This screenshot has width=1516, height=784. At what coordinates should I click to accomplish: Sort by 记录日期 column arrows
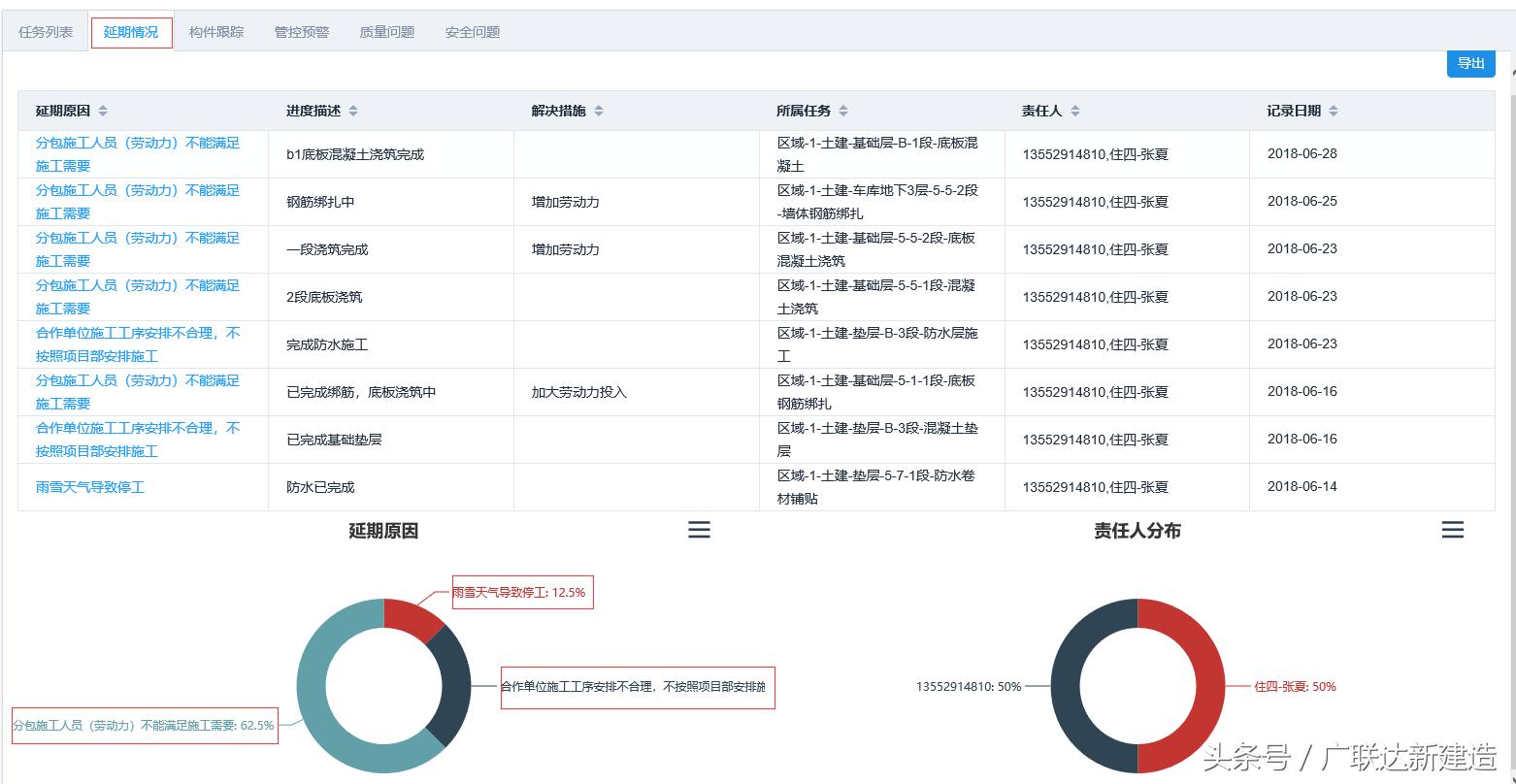(x=1334, y=111)
